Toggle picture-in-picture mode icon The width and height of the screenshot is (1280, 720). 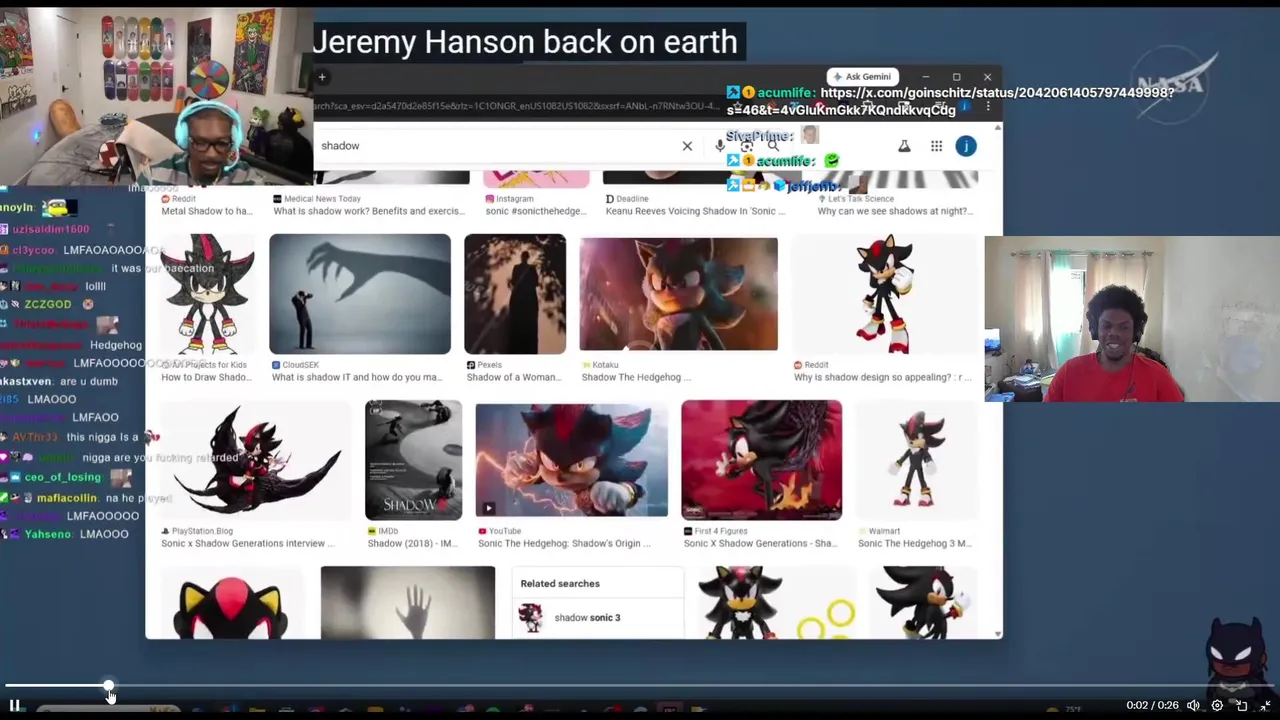tap(1241, 705)
